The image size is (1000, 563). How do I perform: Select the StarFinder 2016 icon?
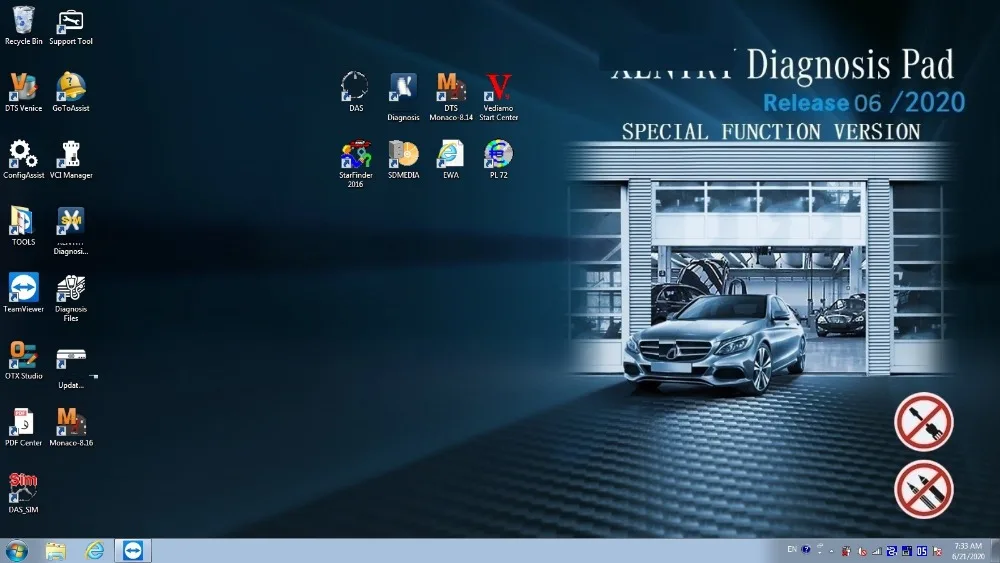[355, 164]
